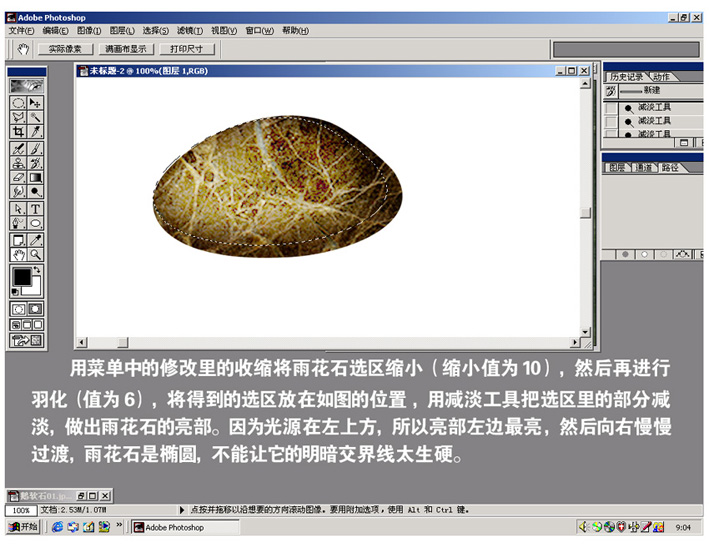Image resolution: width=709 pixels, height=548 pixels.
Task: Click document window down scroll arrow
Action: click(585, 332)
